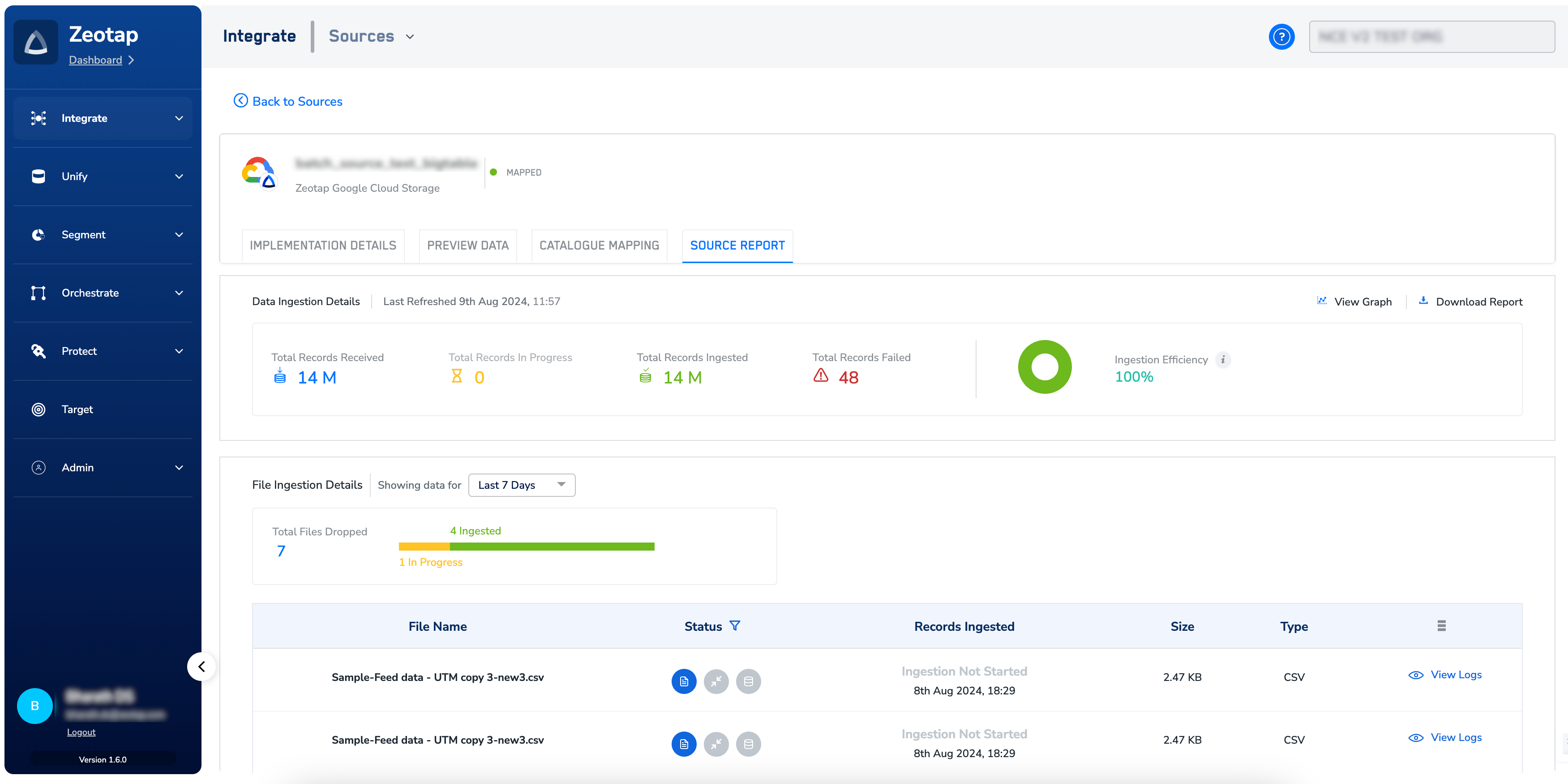The width and height of the screenshot is (1568, 784).
Task: Click Download Report
Action: pyautogui.click(x=1470, y=302)
